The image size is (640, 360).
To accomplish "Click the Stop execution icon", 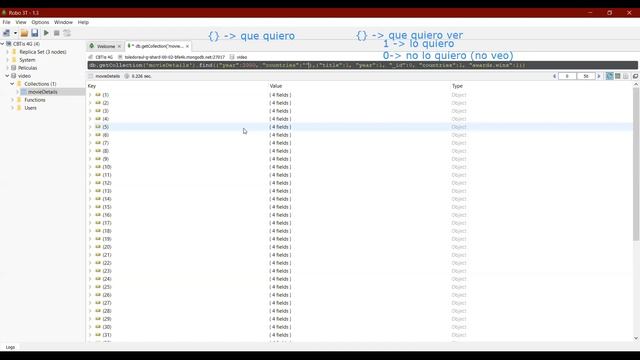I will 57,33.
